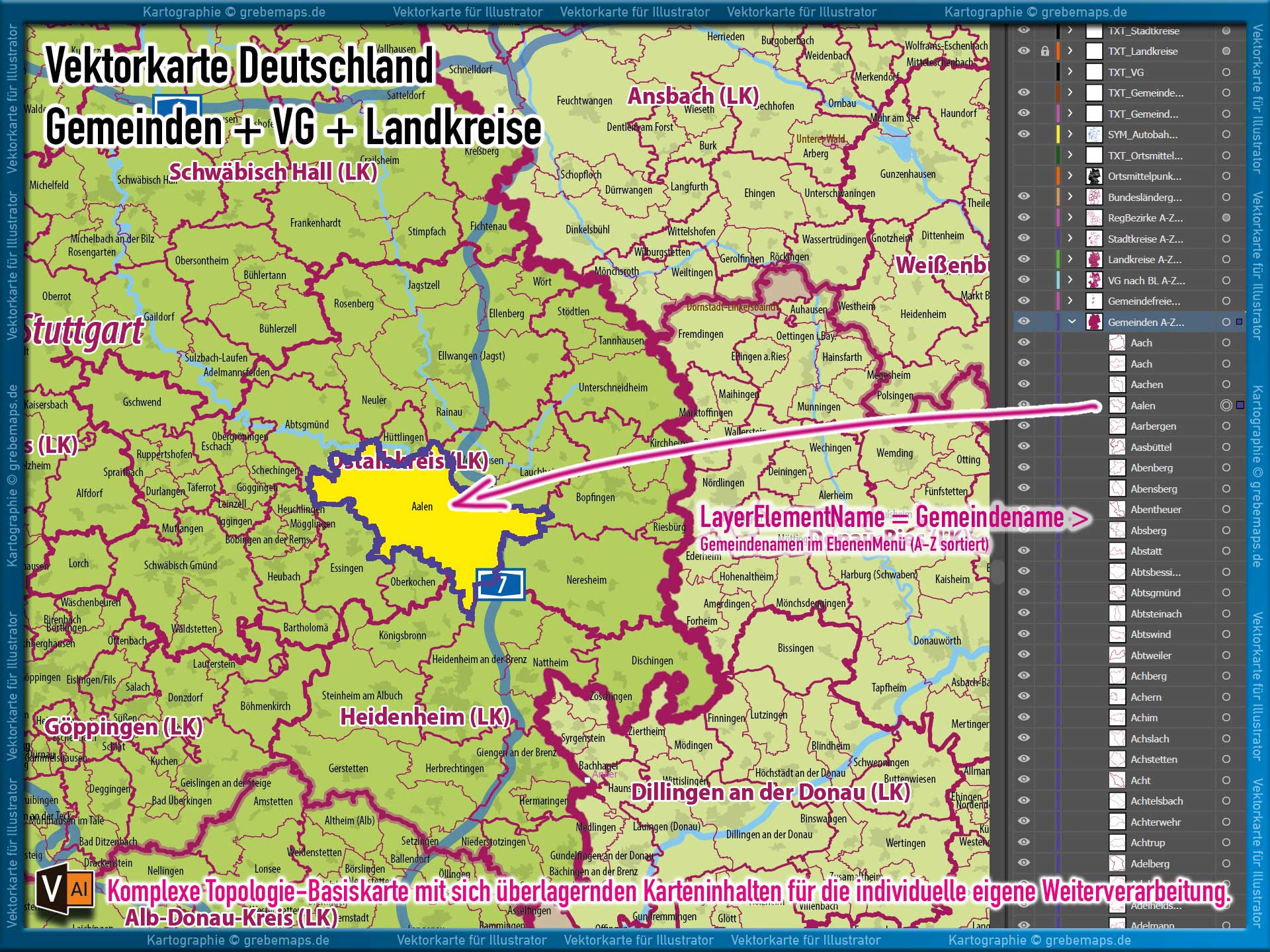Hide the TXT_Landkreise layer via eye icon
1270x952 pixels.
click(x=1024, y=51)
